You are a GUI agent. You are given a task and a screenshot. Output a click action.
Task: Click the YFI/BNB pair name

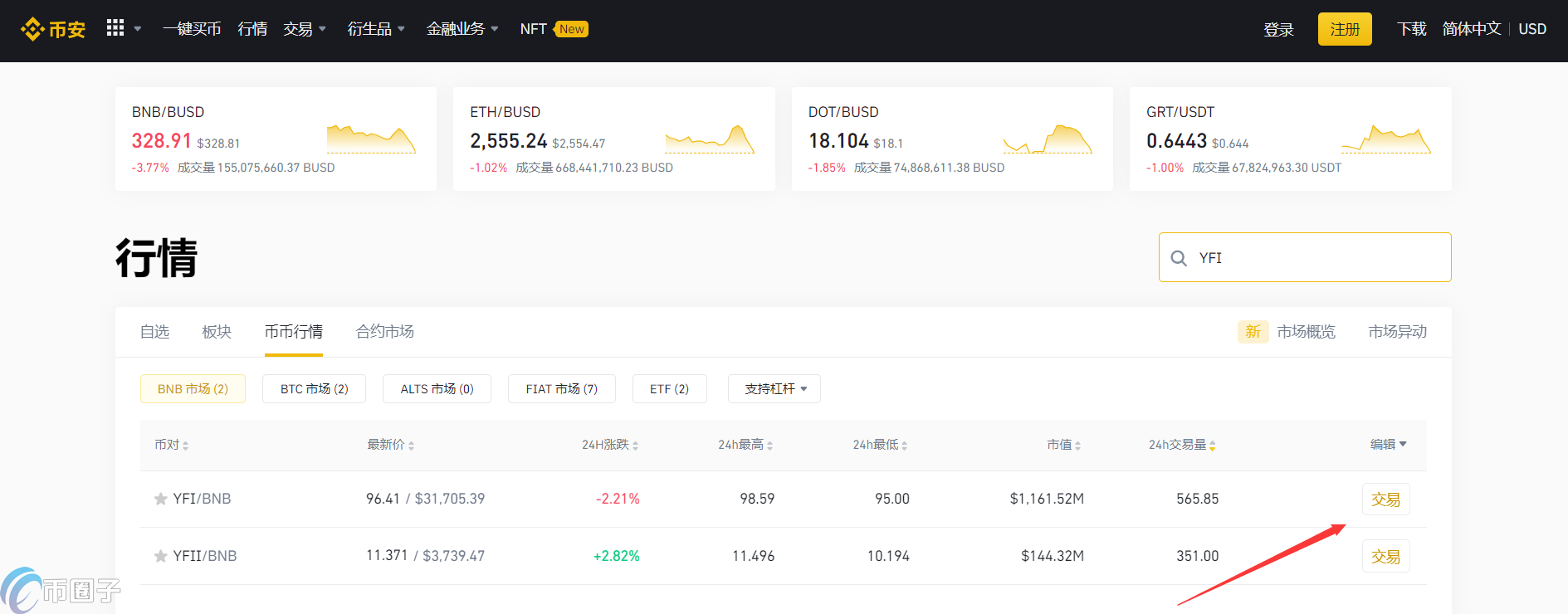point(202,499)
